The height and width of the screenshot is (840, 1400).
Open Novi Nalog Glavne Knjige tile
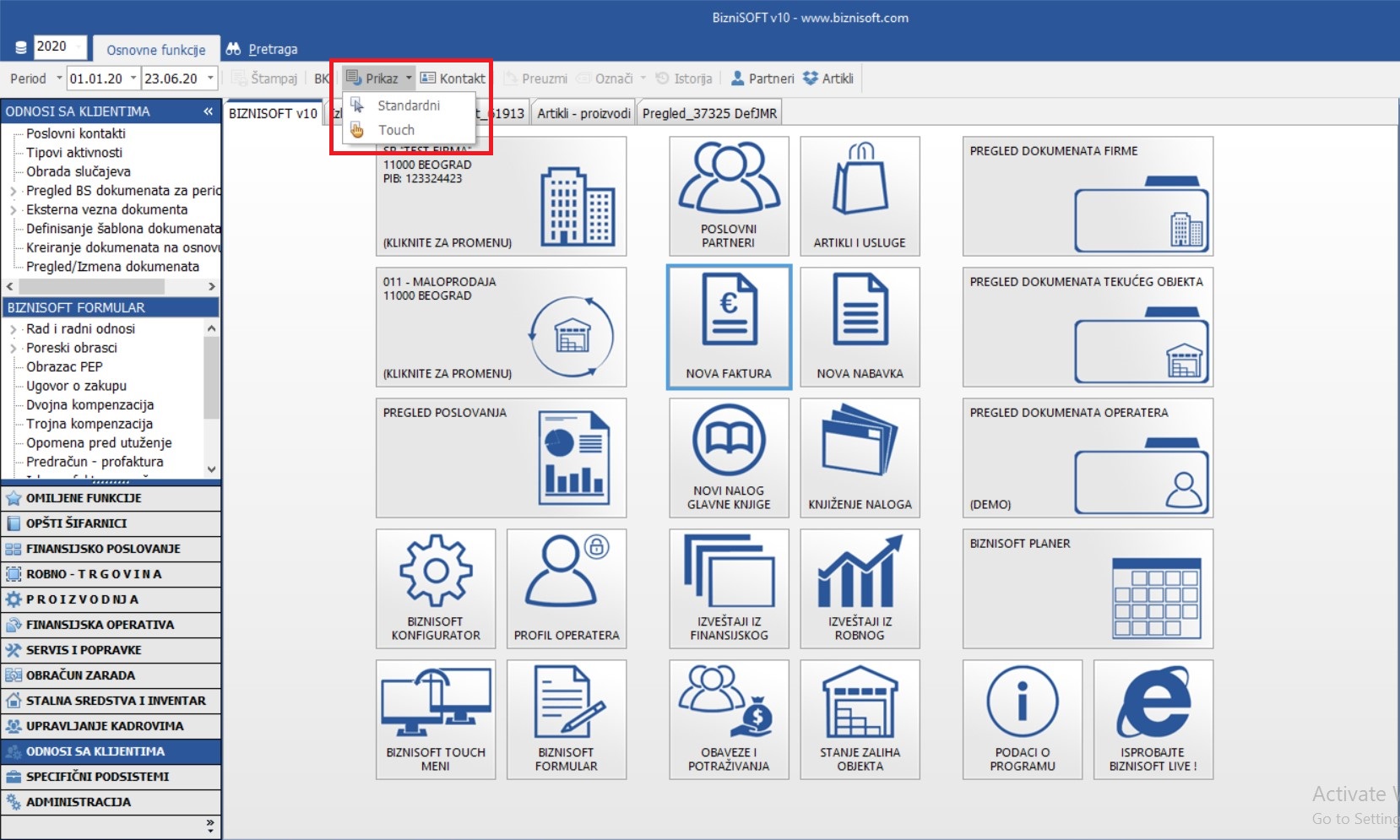click(x=729, y=458)
